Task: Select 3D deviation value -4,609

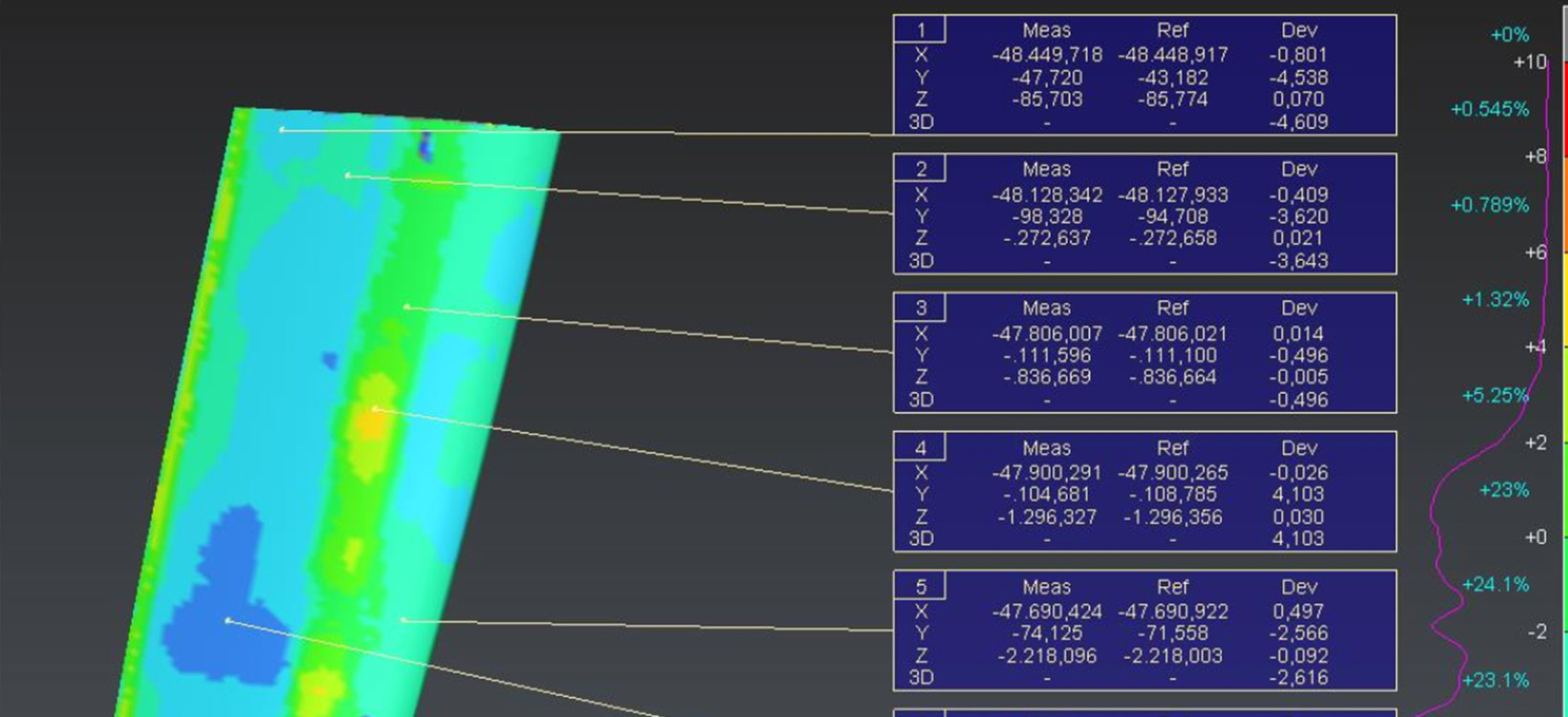Action: (1298, 122)
